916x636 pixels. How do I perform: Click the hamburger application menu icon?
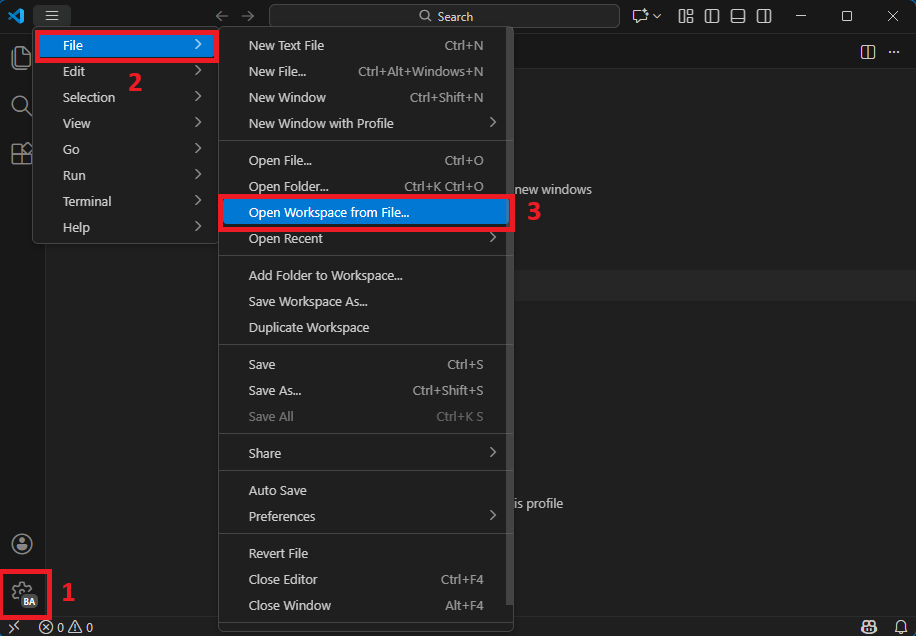tap(52, 16)
